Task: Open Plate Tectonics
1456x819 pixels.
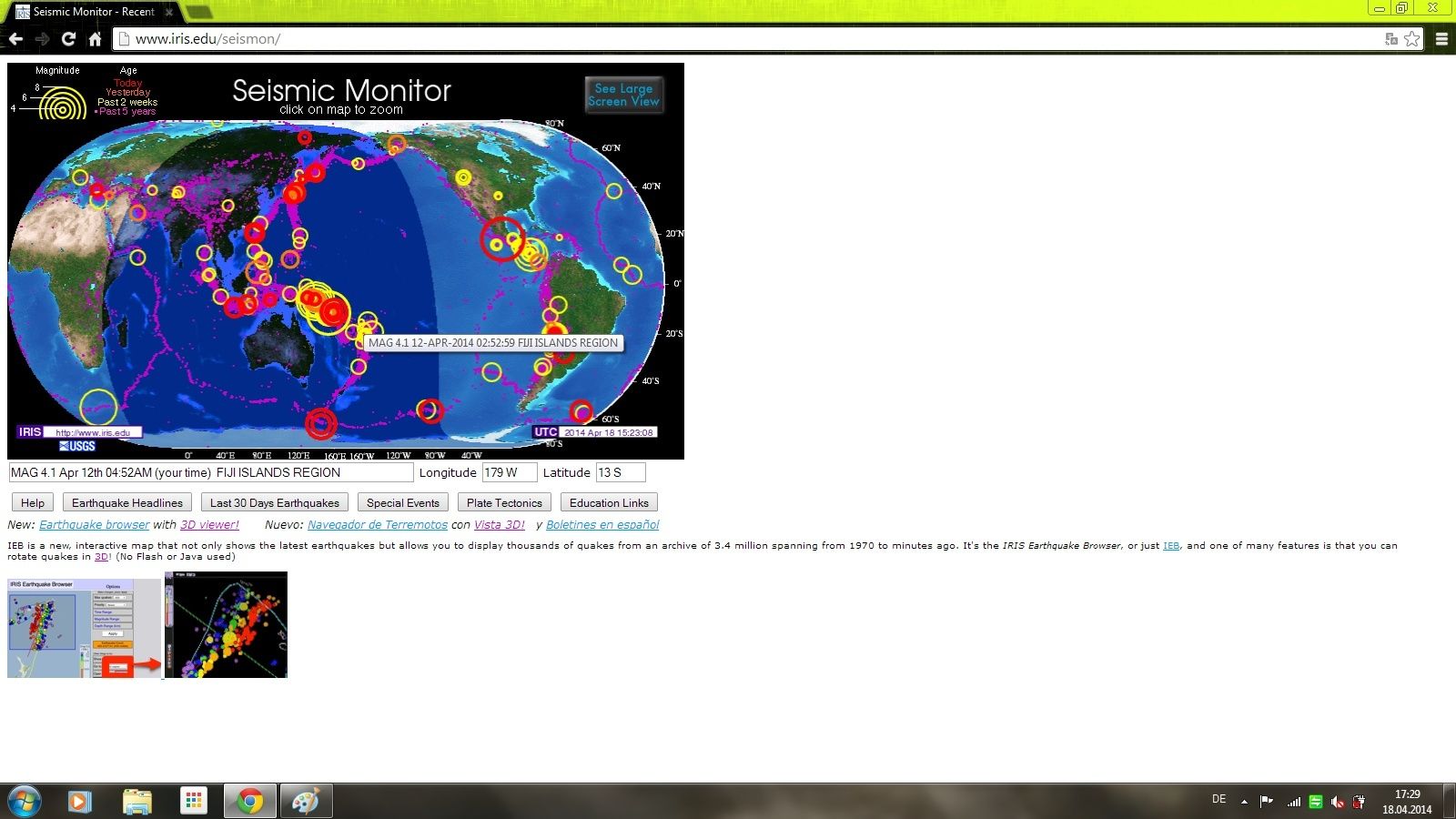Action: [504, 502]
